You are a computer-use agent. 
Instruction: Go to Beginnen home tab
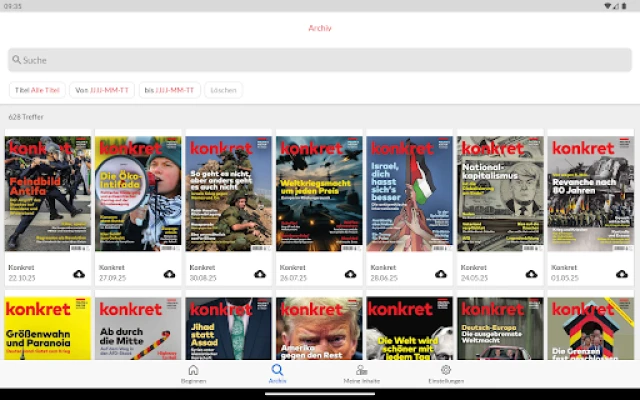point(193,373)
